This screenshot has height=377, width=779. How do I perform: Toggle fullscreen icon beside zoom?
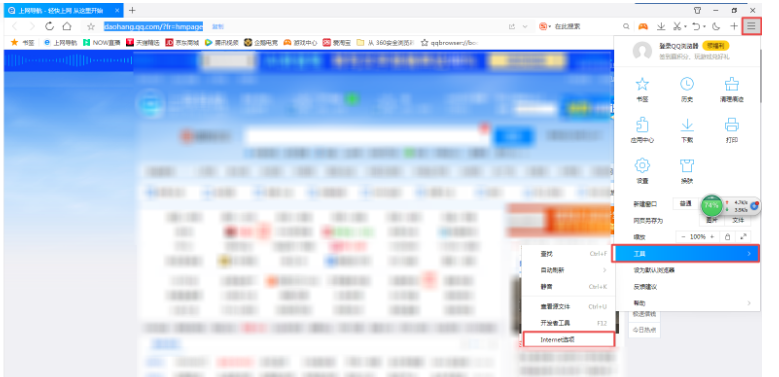pyautogui.click(x=743, y=237)
